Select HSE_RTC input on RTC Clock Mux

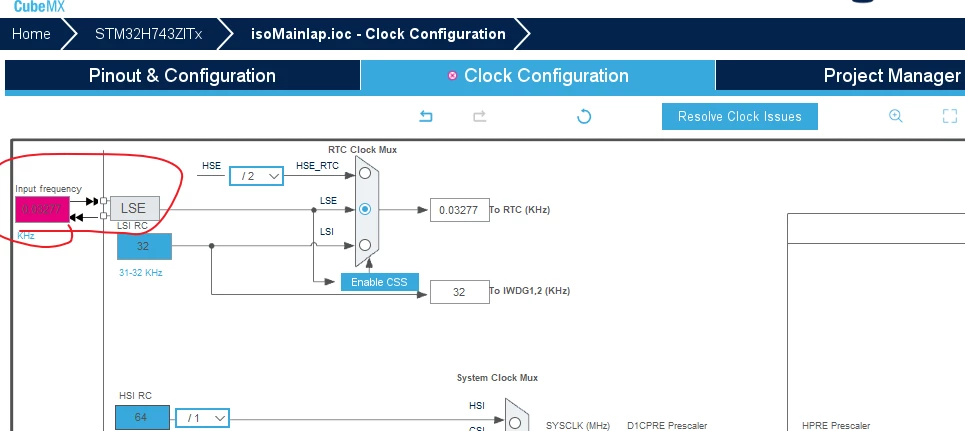365,174
